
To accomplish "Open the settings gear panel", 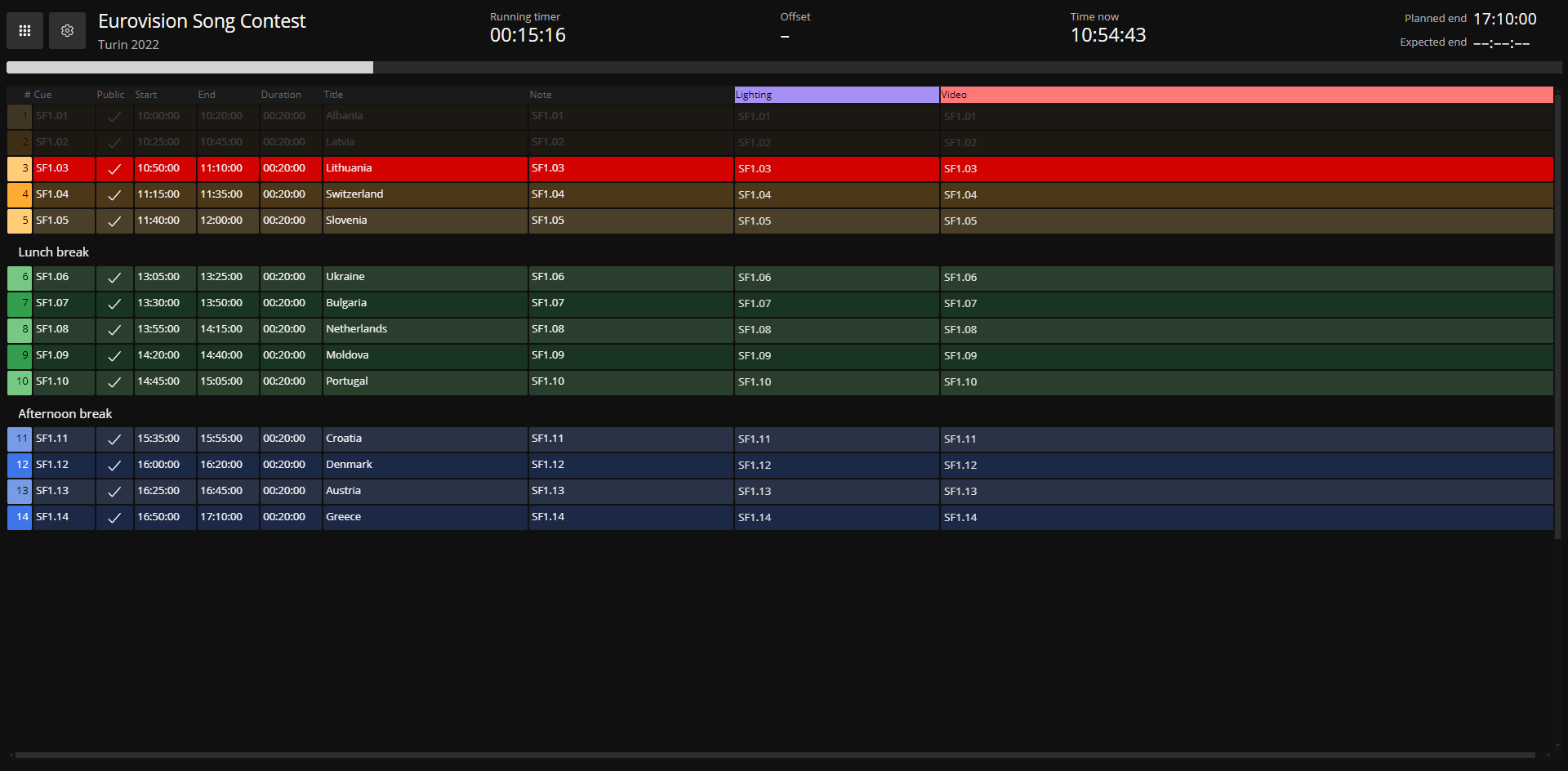I will pos(67,30).
